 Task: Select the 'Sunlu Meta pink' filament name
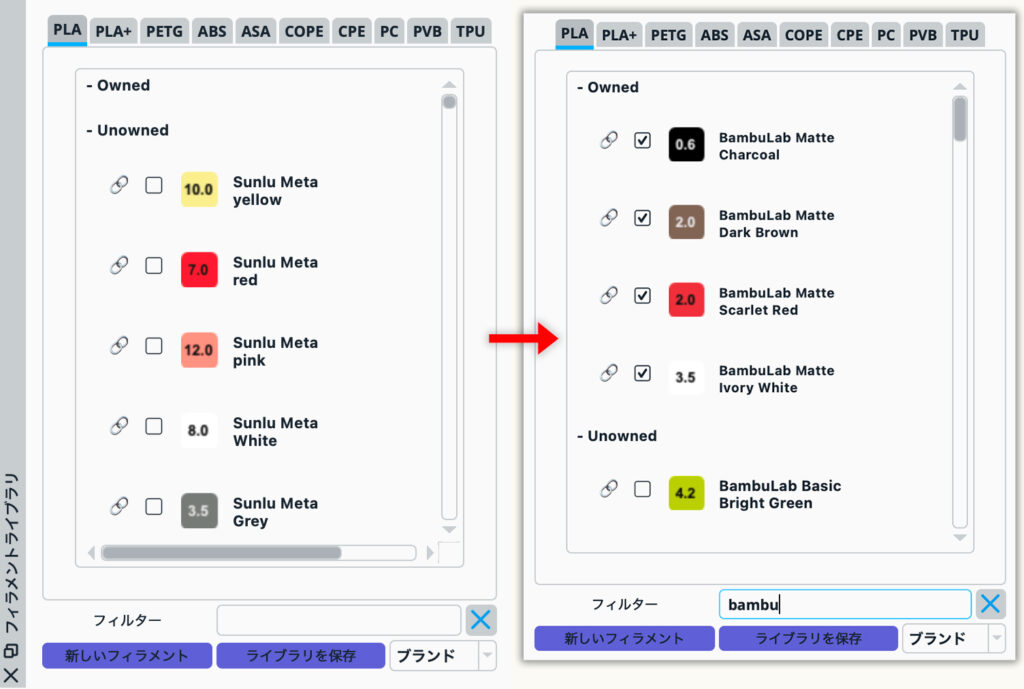tap(276, 351)
